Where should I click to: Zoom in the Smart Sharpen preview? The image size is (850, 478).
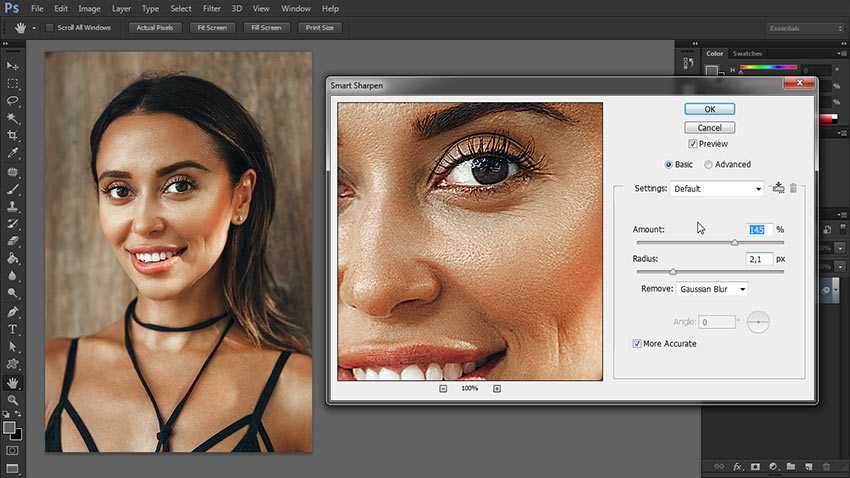497,389
